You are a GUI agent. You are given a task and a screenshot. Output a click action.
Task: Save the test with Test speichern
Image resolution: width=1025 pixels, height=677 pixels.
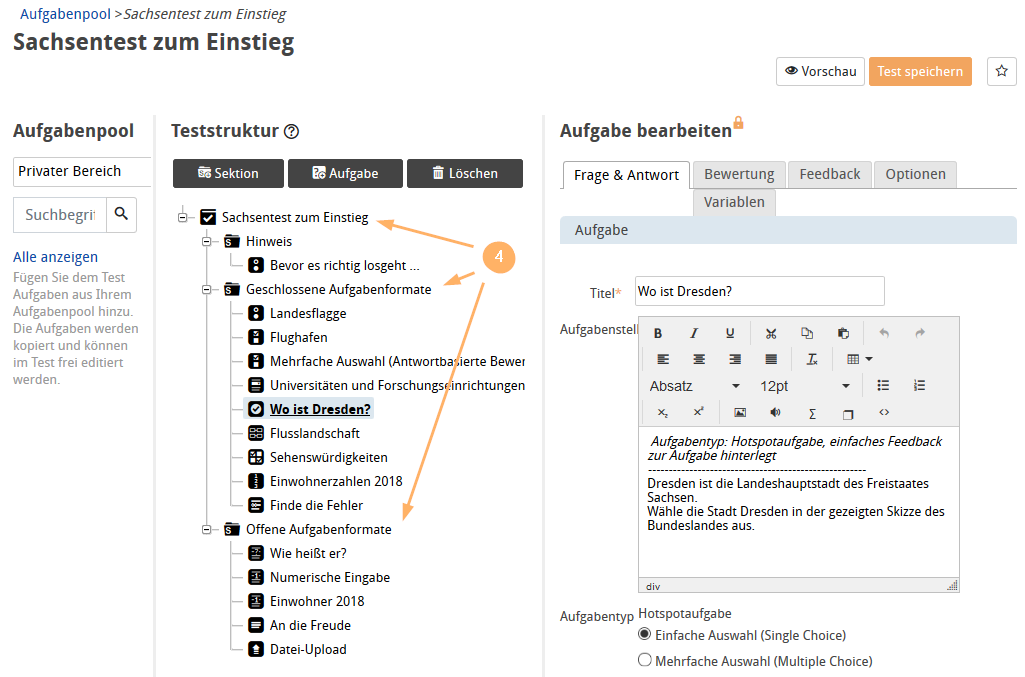[920, 71]
